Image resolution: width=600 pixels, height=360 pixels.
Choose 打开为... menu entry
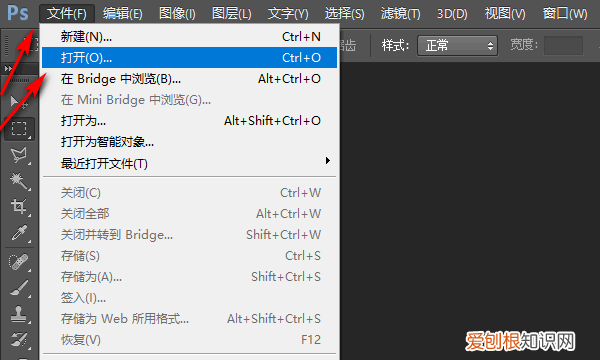pos(189,121)
